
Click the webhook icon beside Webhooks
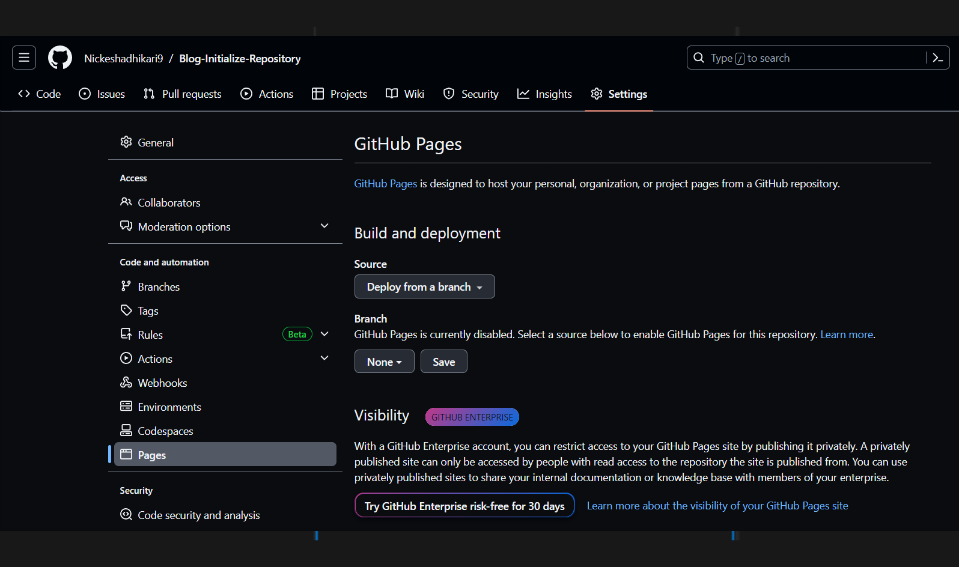coord(126,382)
